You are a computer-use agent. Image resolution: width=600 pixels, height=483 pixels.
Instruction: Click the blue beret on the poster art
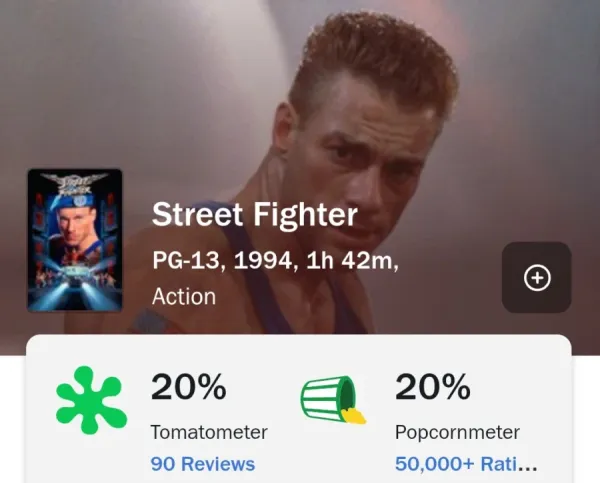[x=75, y=202]
